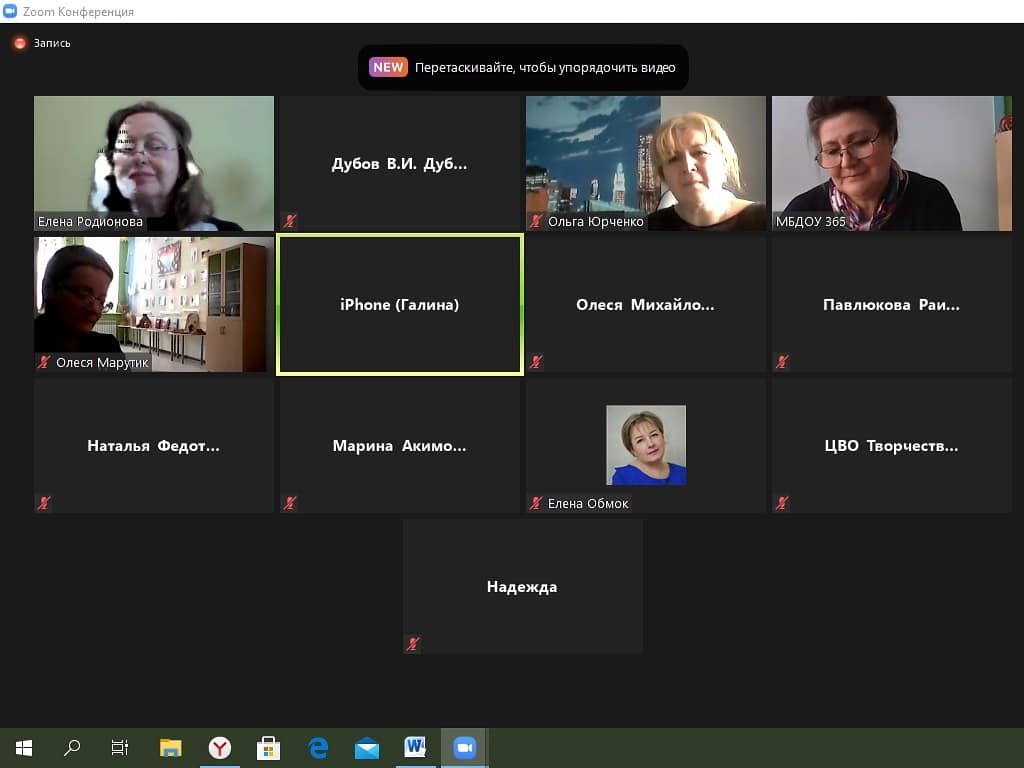The image size is (1024, 768).
Task: Open File Explorer from the taskbar
Action: click(170, 748)
